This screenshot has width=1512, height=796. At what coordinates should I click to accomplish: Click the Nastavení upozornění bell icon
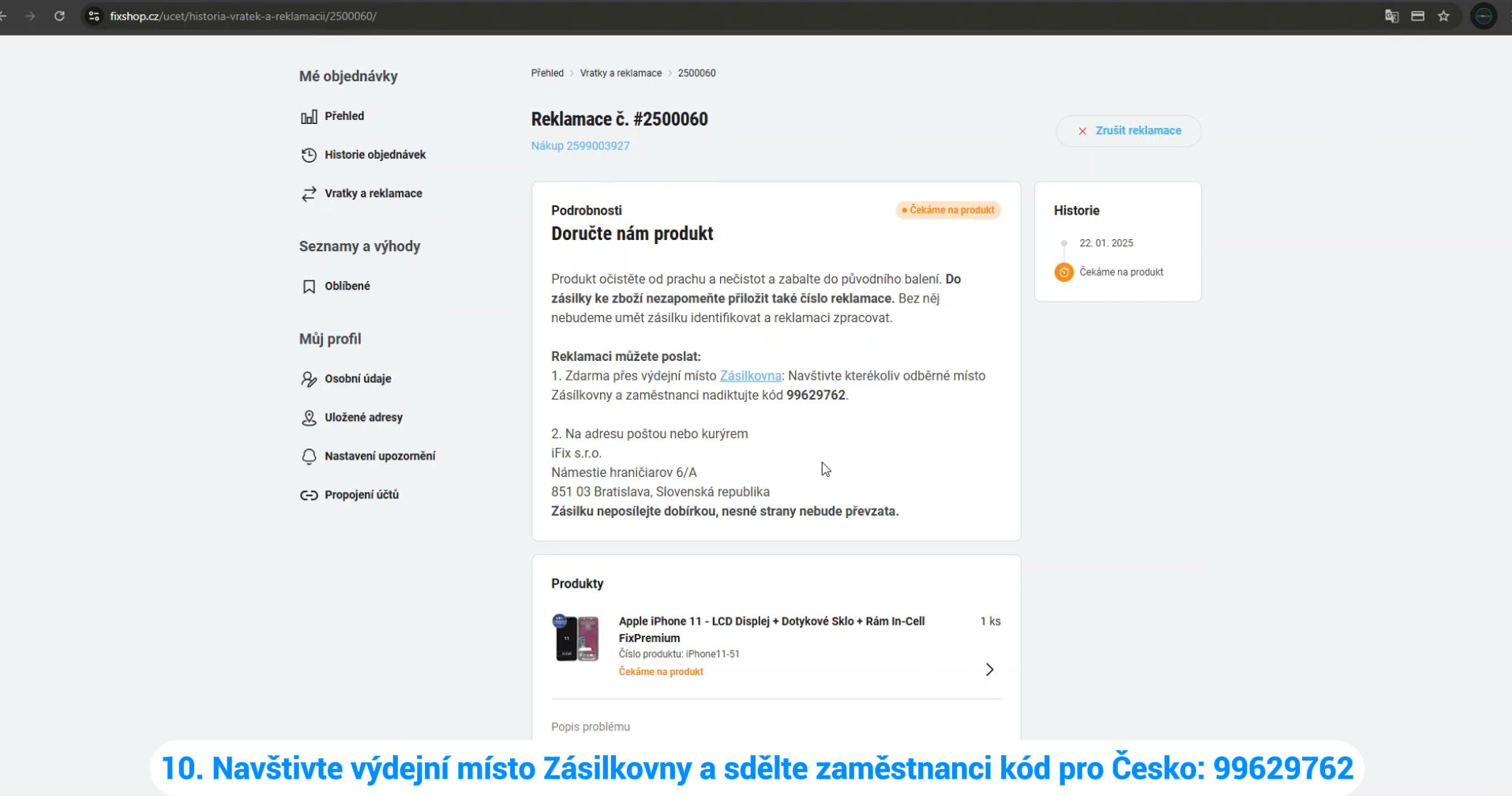(309, 456)
